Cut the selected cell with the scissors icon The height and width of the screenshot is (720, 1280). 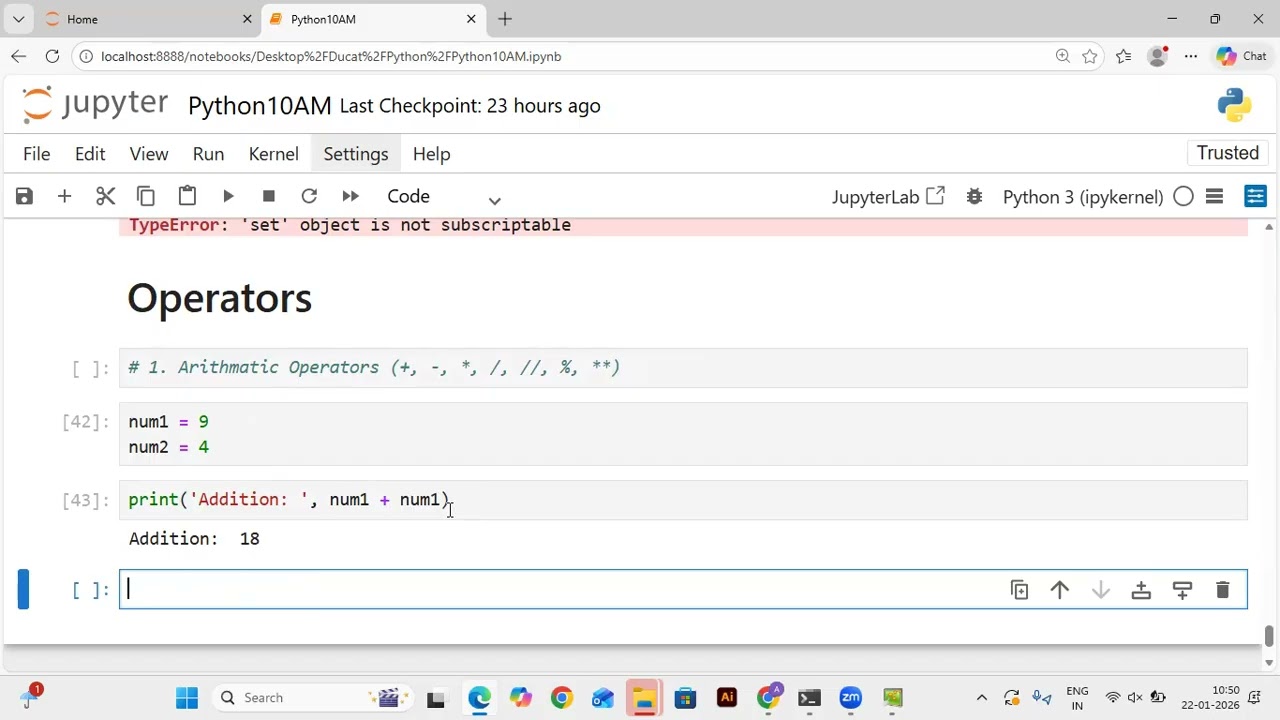click(x=105, y=196)
